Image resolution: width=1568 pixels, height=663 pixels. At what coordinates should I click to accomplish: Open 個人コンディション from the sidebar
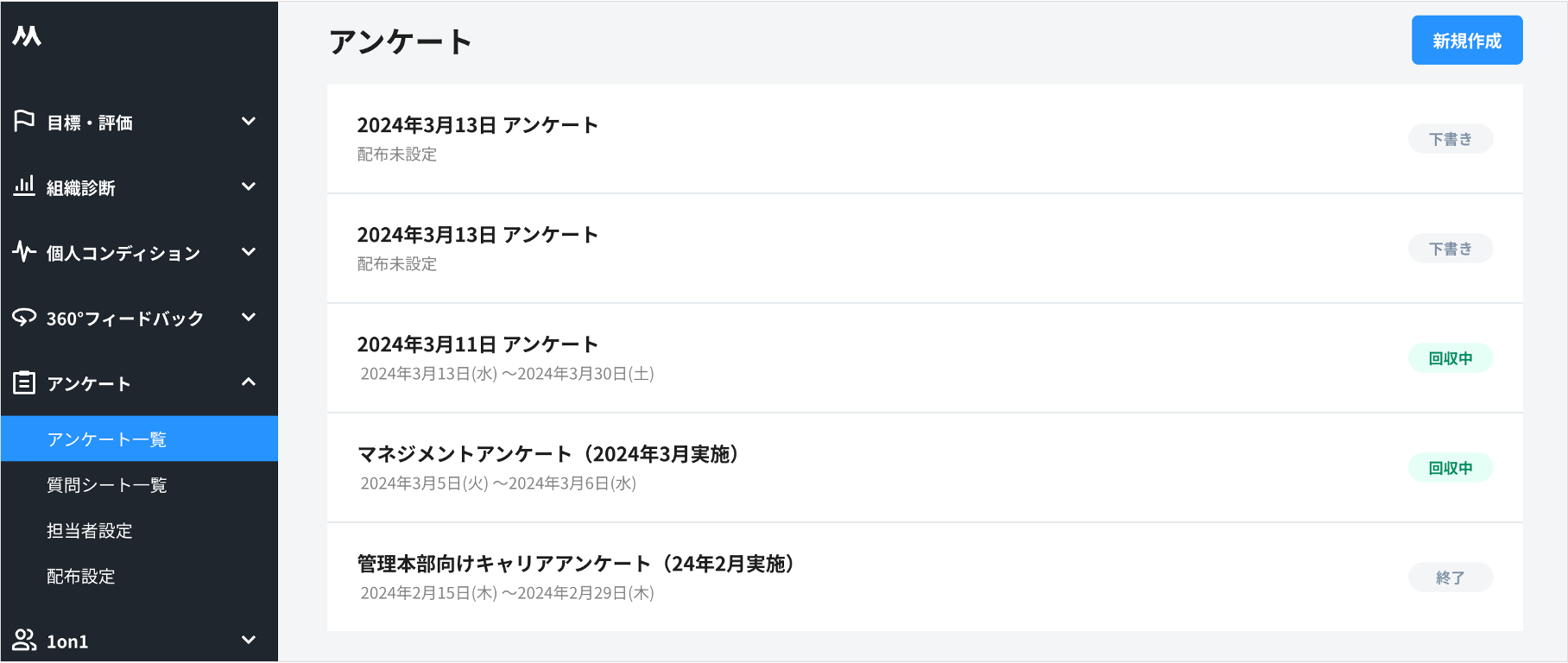[x=121, y=252]
